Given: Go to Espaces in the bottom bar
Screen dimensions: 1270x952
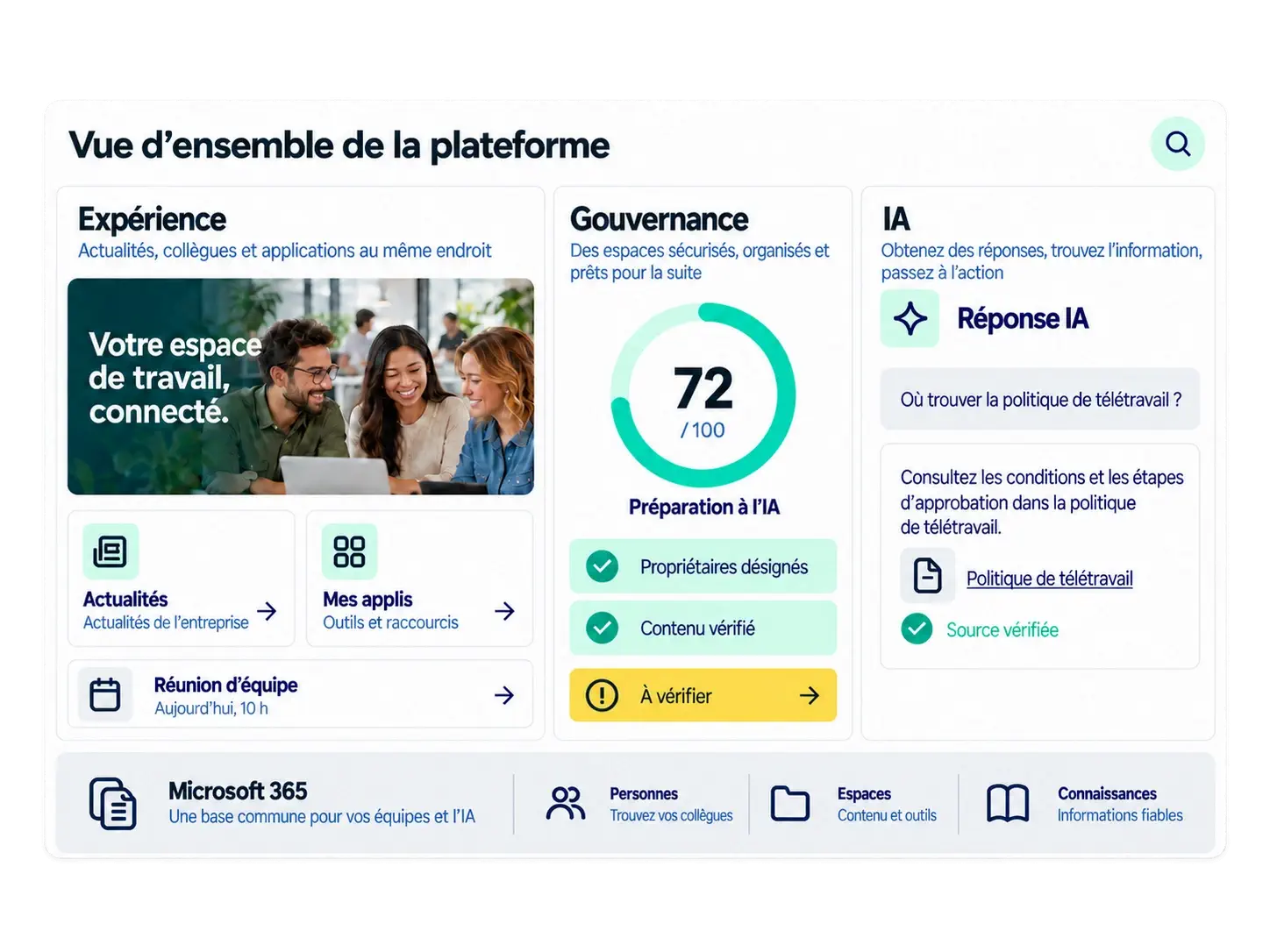Looking at the screenshot, I should (864, 793).
